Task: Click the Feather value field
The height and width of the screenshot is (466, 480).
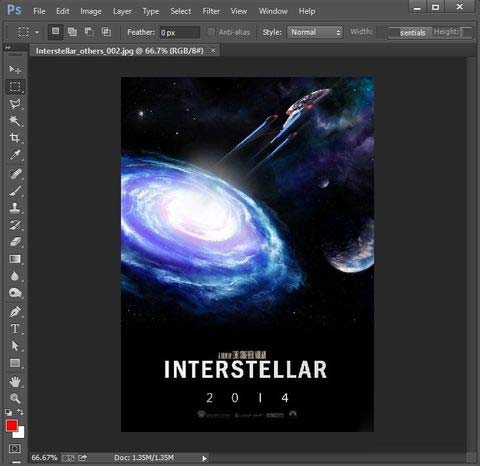Action: click(x=179, y=32)
